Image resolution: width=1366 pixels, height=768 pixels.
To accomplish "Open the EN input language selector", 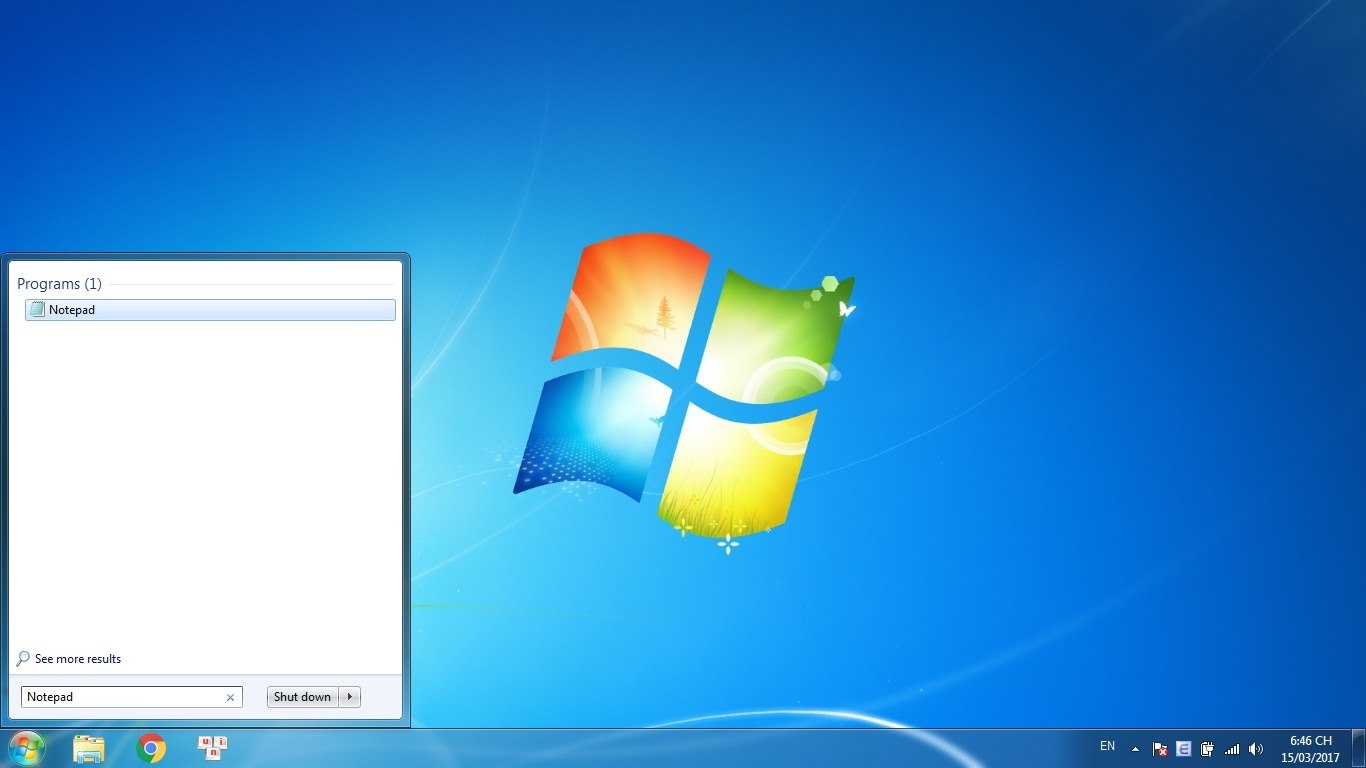I will pyautogui.click(x=1107, y=746).
